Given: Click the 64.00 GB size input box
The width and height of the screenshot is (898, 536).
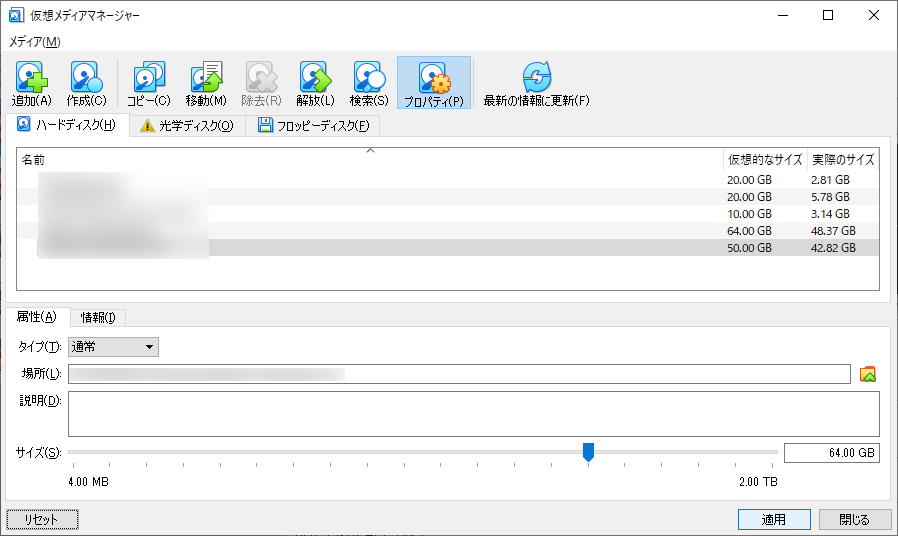Looking at the screenshot, I should tap(832, 453).
